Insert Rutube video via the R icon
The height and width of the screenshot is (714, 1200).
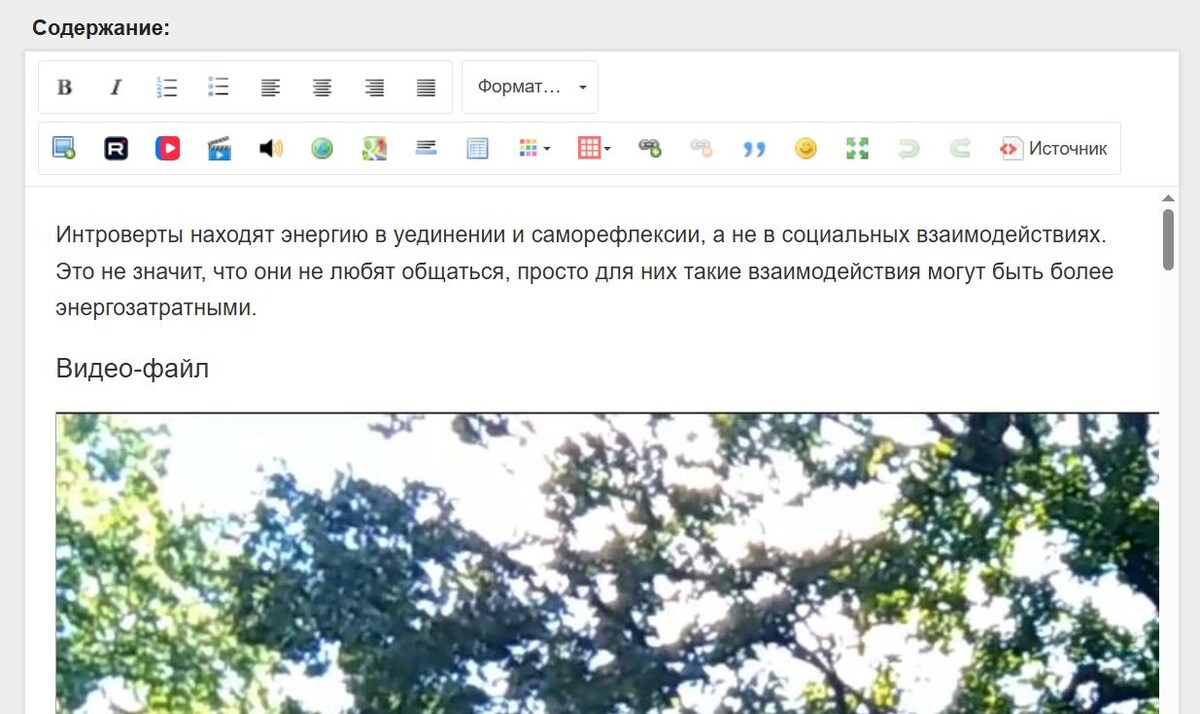(116, 149)
